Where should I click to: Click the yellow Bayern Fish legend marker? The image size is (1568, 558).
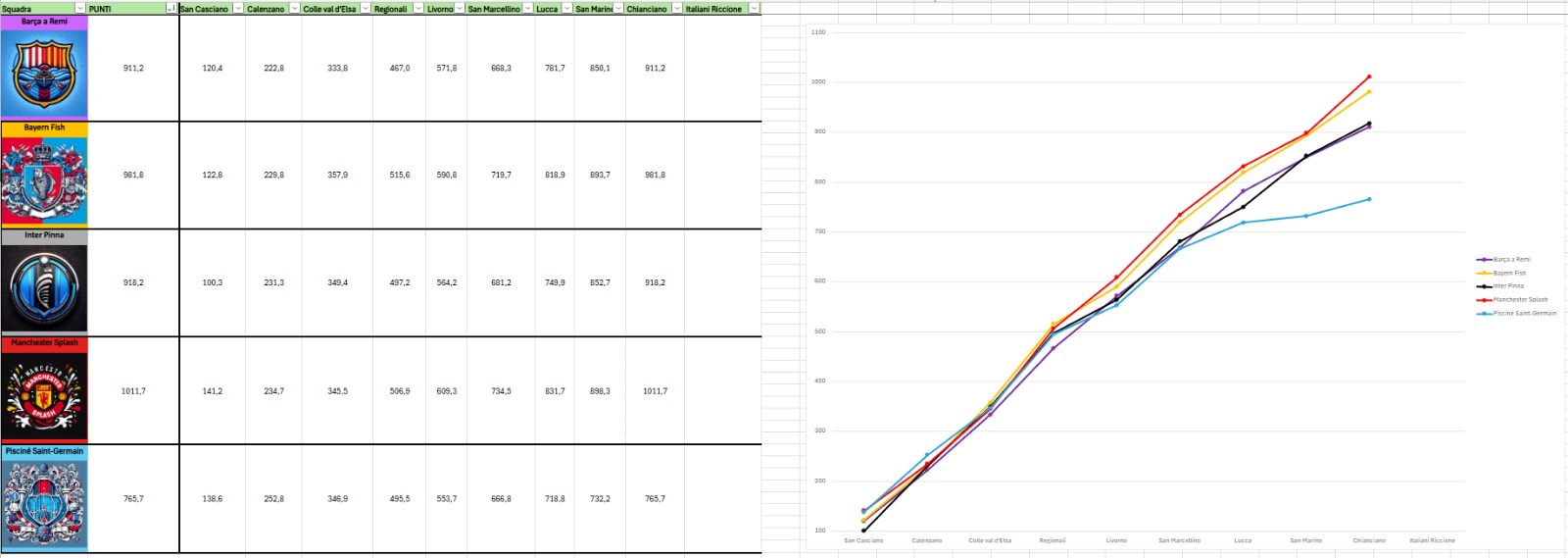point(1484,274)
